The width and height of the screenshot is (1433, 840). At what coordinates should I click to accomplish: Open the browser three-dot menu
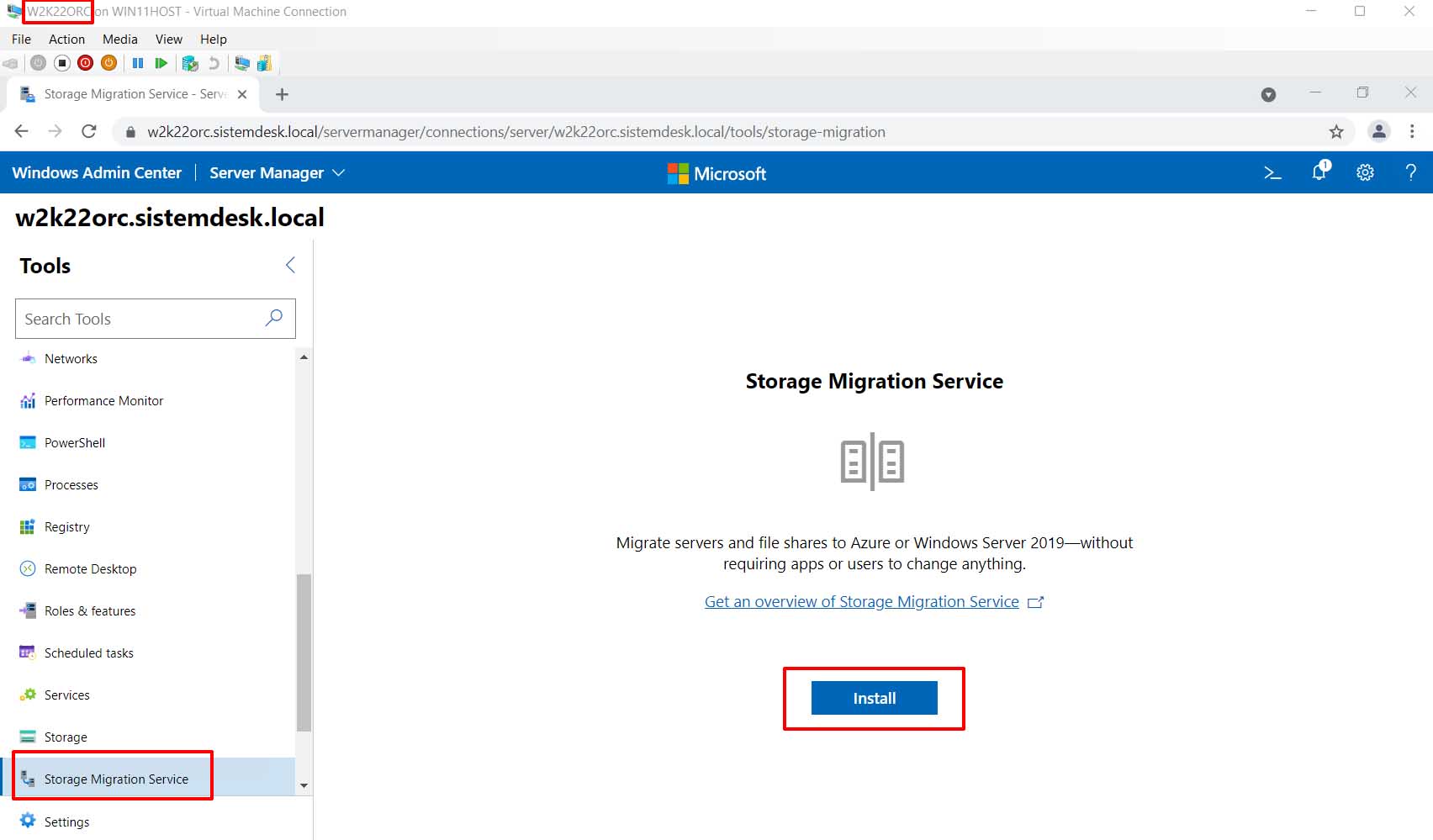point(1412,131)
